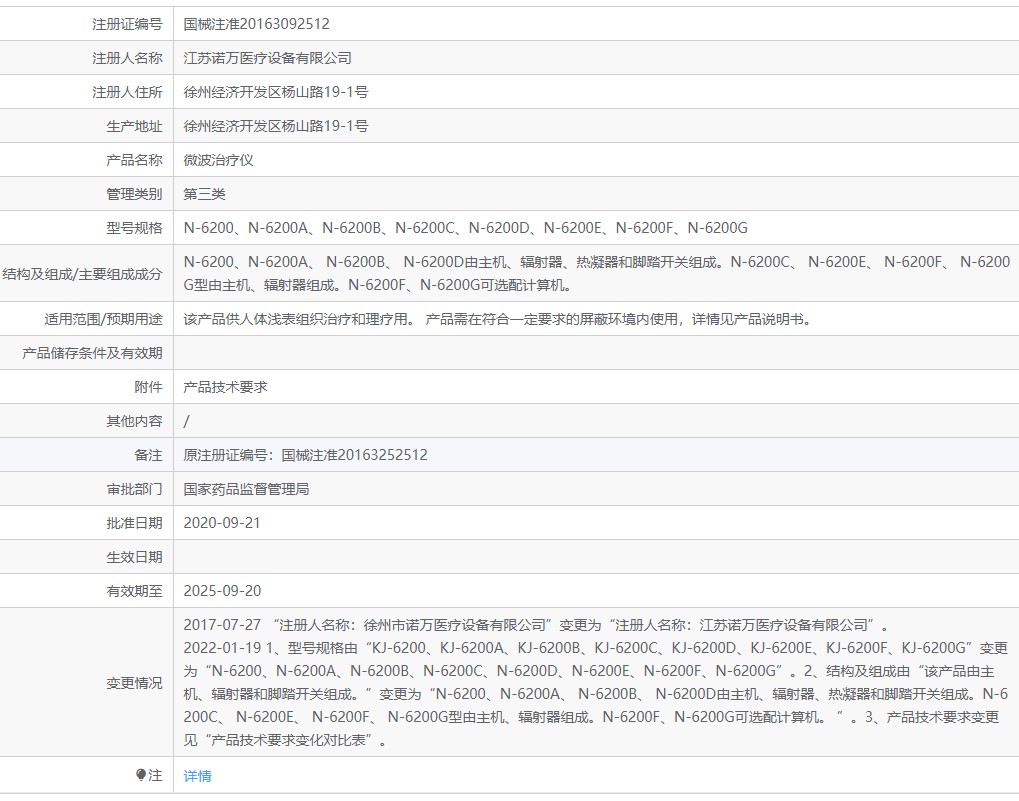Image resolution: width=1019 pixels, height=801 pixels.
Task: Click the 备注 label
Action: [x=148, y=455]
